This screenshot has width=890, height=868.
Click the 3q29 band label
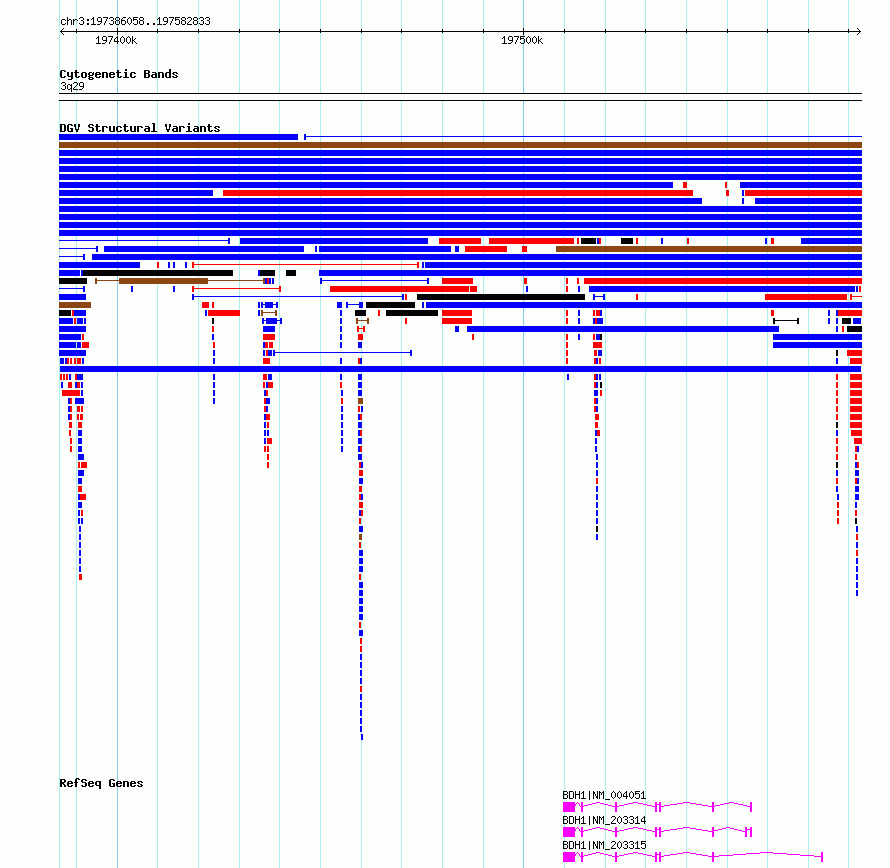[72, 86]
